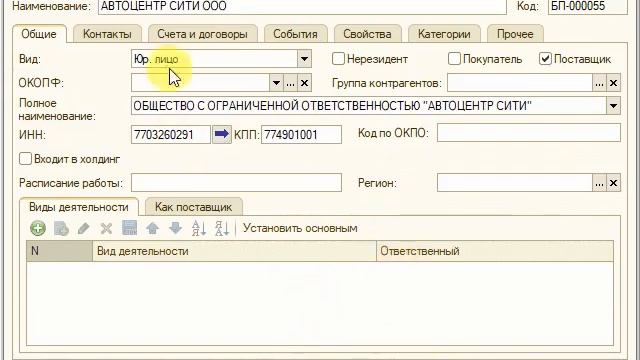Open selection for Группа контрагентов
The width and height of the screenshot is (640, 360).
[599, 83]
